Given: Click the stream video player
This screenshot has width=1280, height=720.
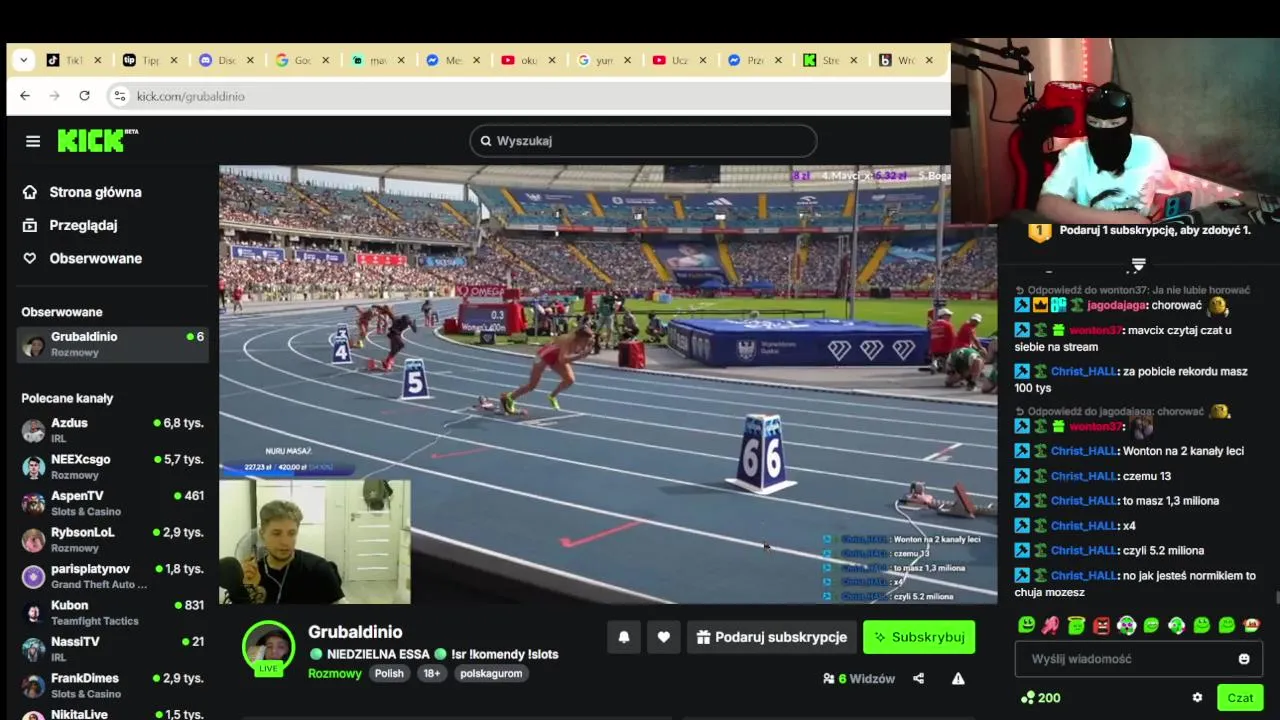Looking at the screenshot, I should point(608,385).
